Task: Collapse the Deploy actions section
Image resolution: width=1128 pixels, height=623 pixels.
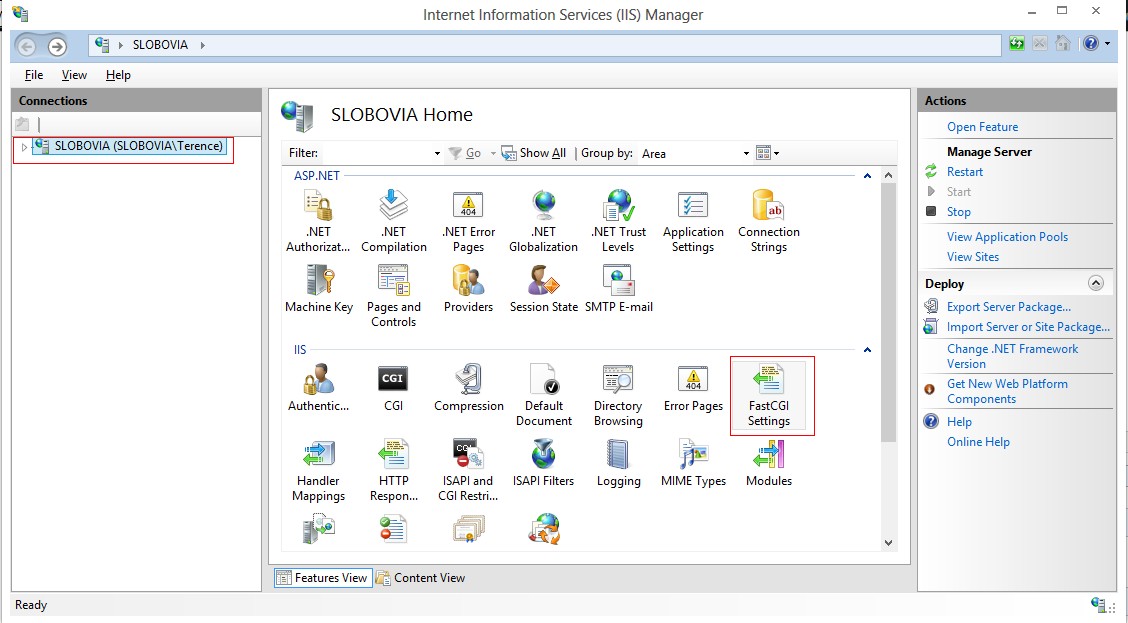Action: pos(1096,283)
